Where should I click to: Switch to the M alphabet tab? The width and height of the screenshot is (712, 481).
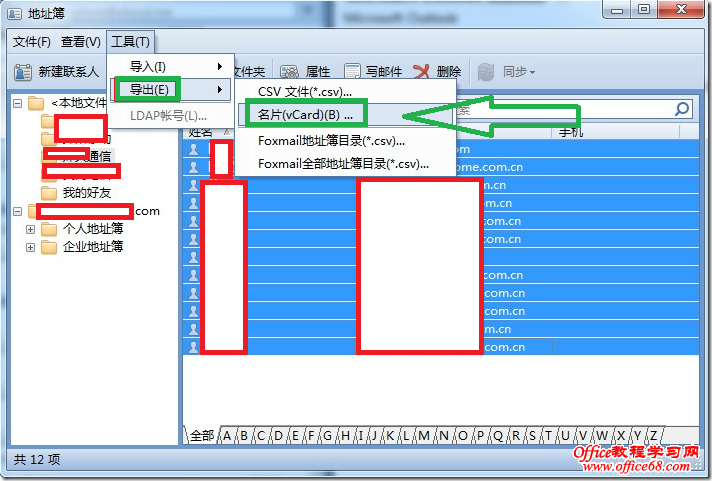425,436
